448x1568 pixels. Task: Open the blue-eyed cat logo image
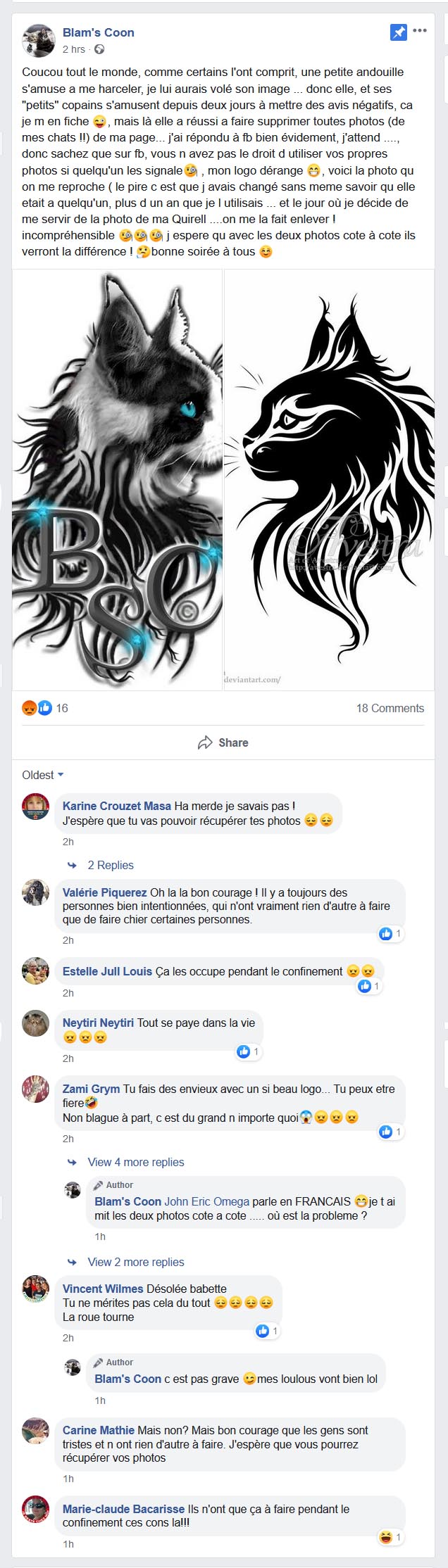coord(118,479)
